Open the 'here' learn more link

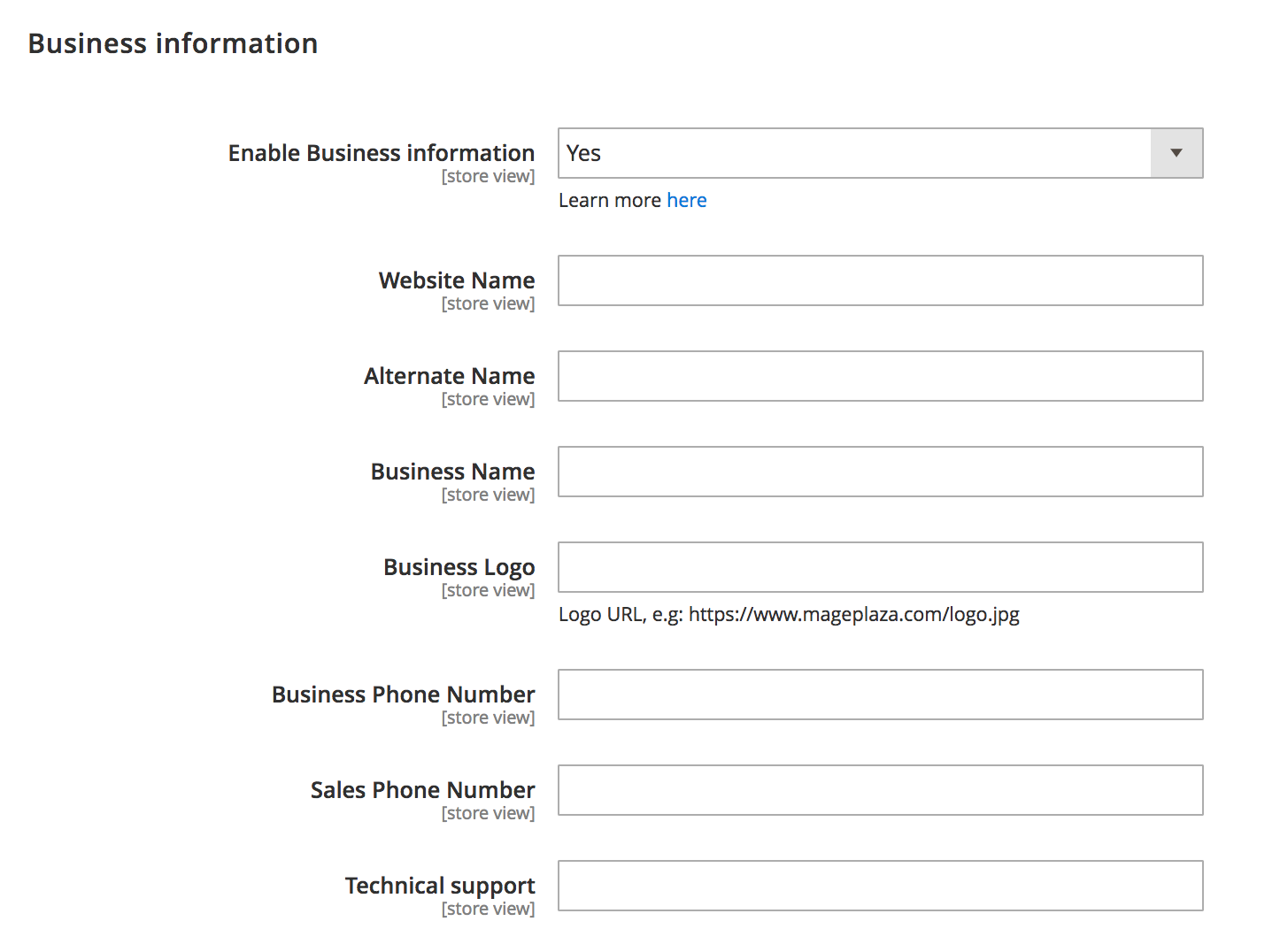686,200
